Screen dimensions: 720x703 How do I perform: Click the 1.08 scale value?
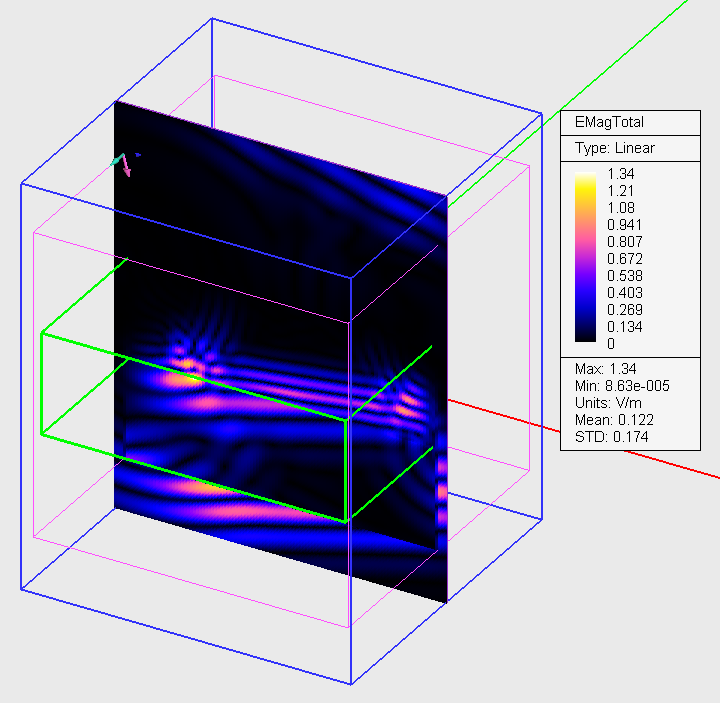point(621,208)
